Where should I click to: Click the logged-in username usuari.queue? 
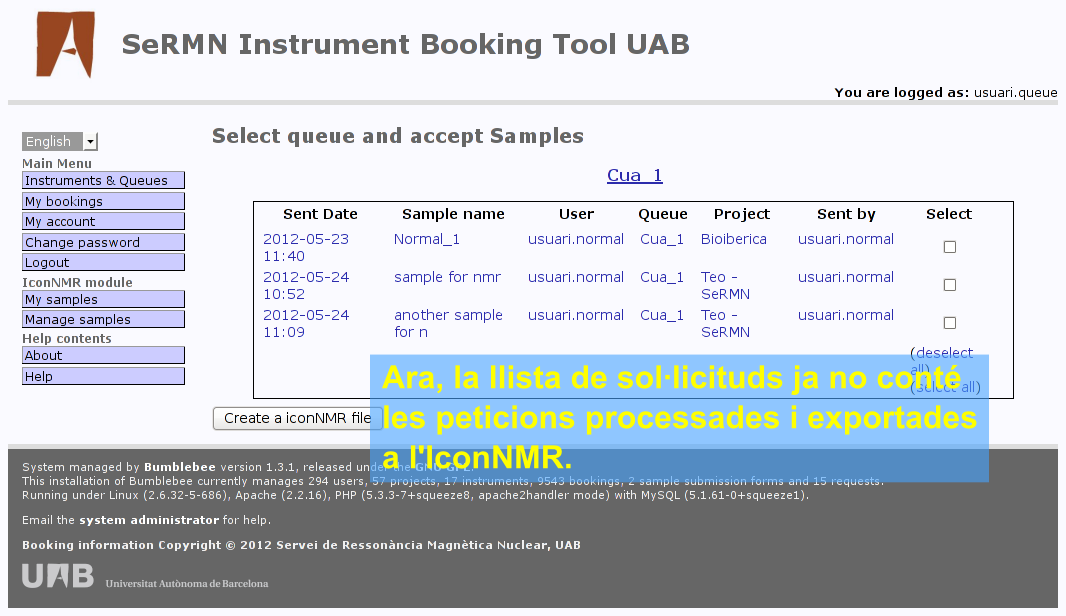(x=1016, y=92)
